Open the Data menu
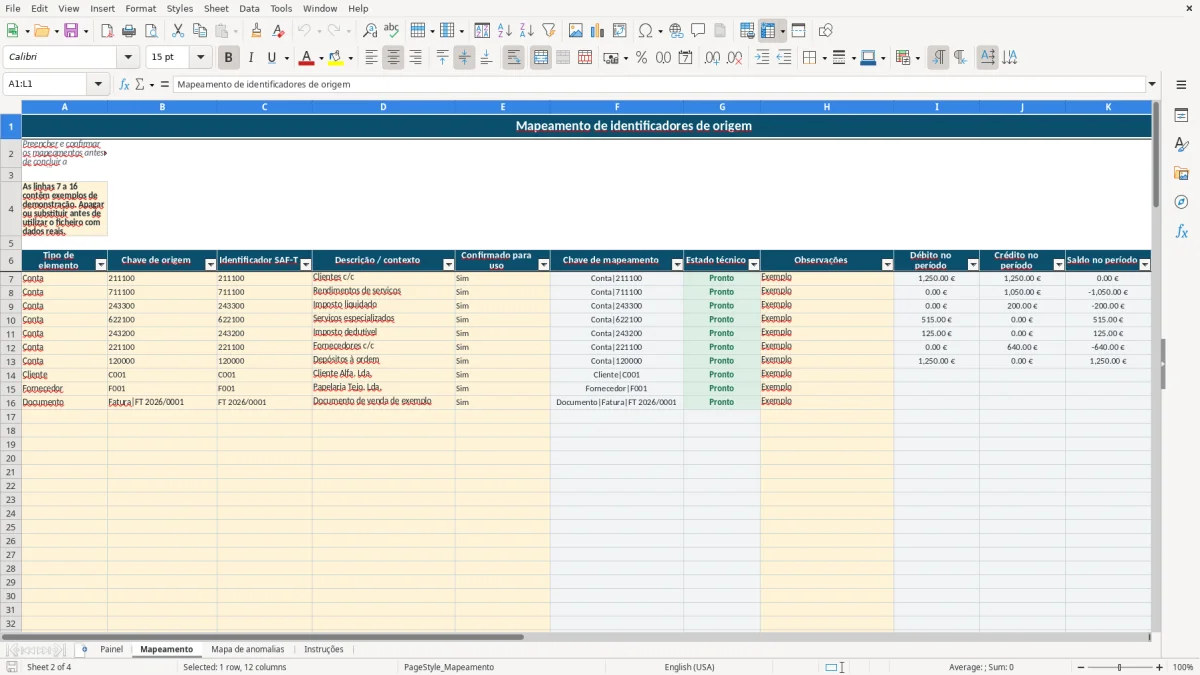1200x675 pixels. tap(249, 8)
